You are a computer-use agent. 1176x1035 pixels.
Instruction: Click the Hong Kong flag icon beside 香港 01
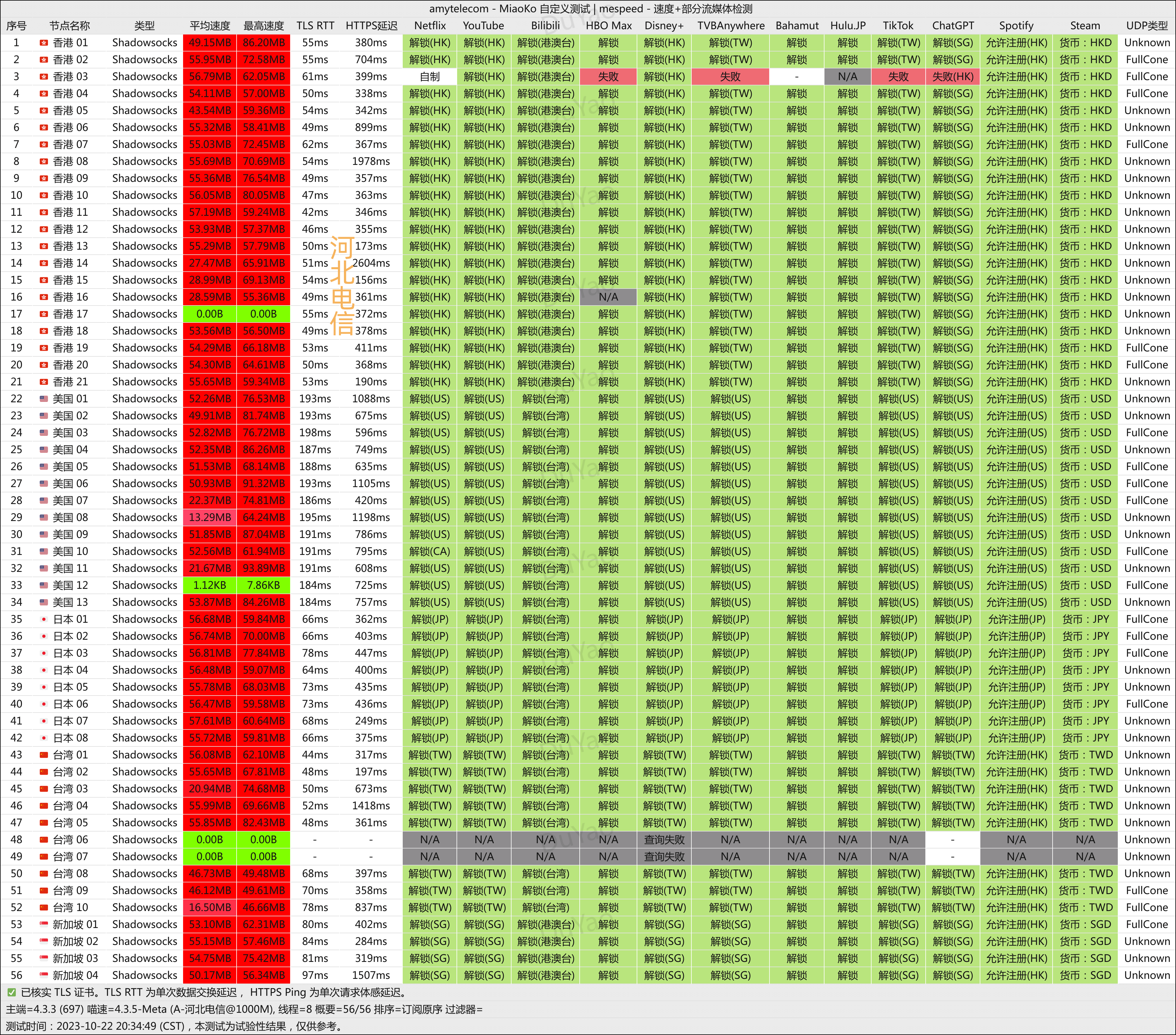click(44, 43)
